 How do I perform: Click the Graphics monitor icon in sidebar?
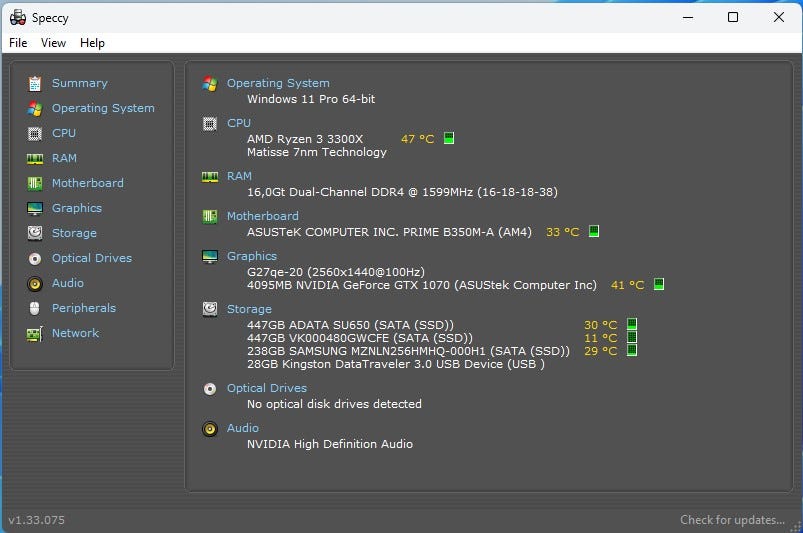pyautogui.click(x=35, y=208)
